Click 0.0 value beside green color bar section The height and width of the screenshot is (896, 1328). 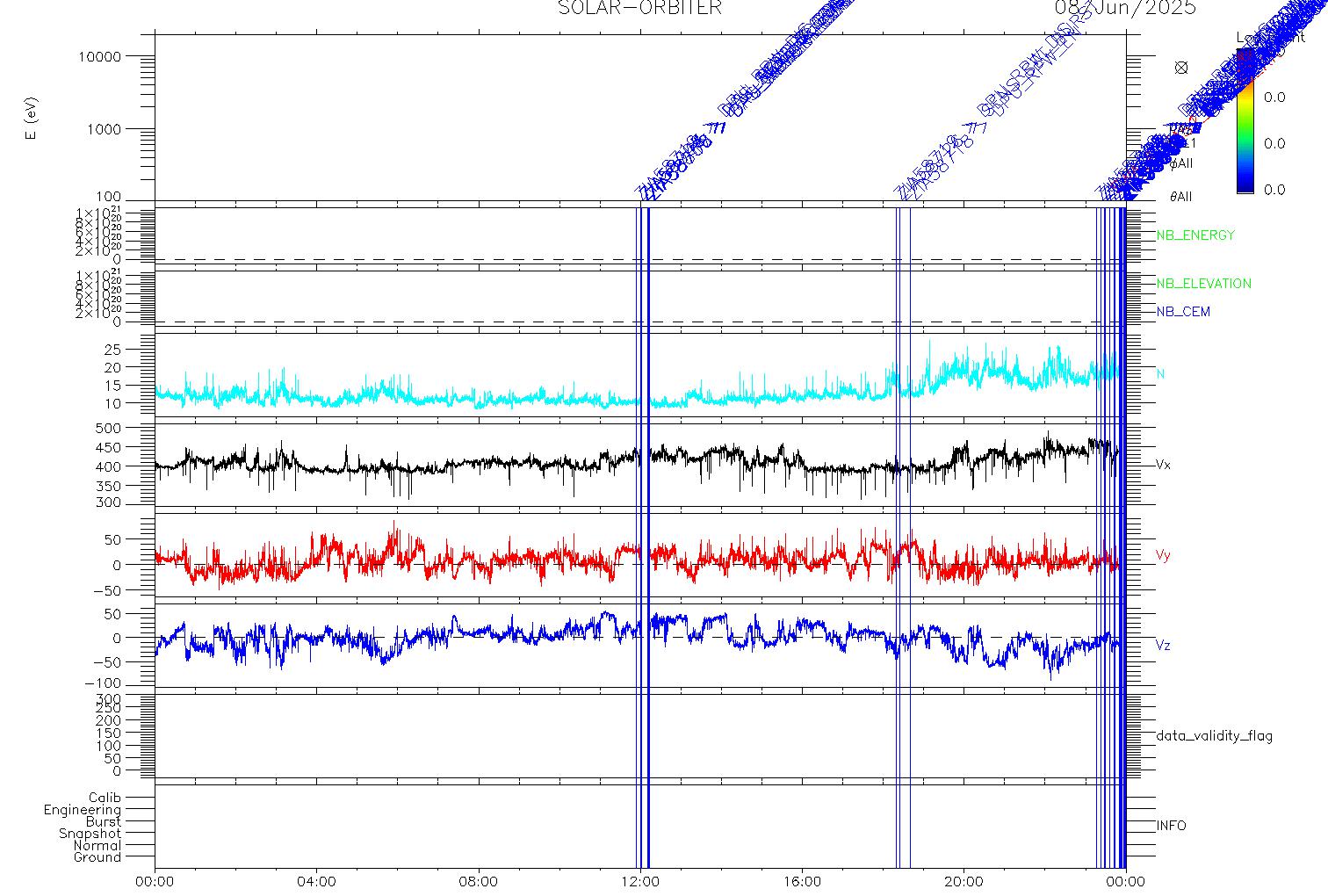[x=1274, y=144]
